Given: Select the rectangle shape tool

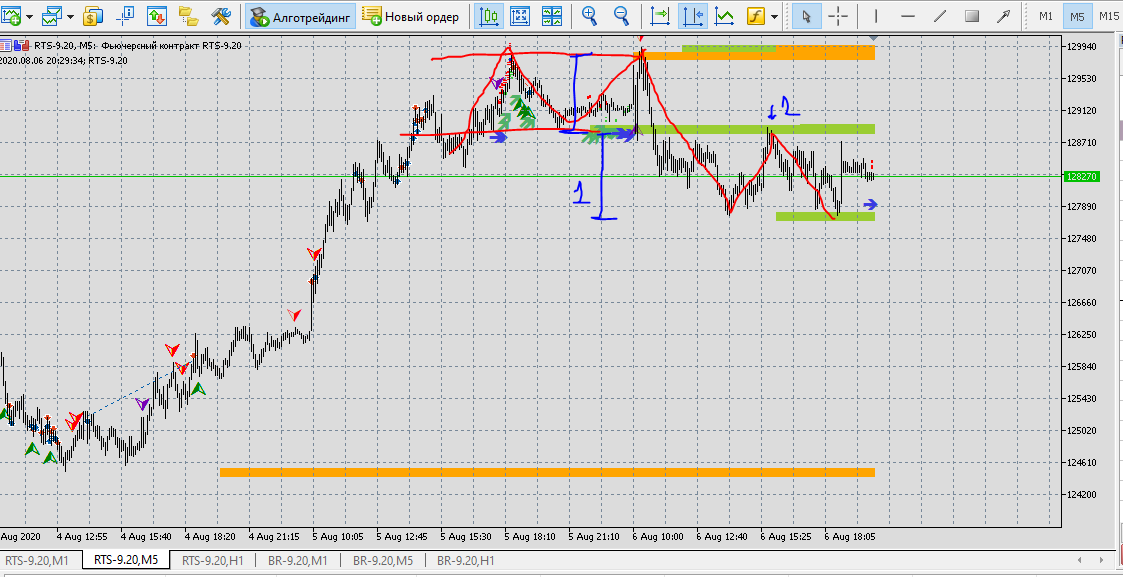Looking at the screenshot, I should (x=972, y=16).
